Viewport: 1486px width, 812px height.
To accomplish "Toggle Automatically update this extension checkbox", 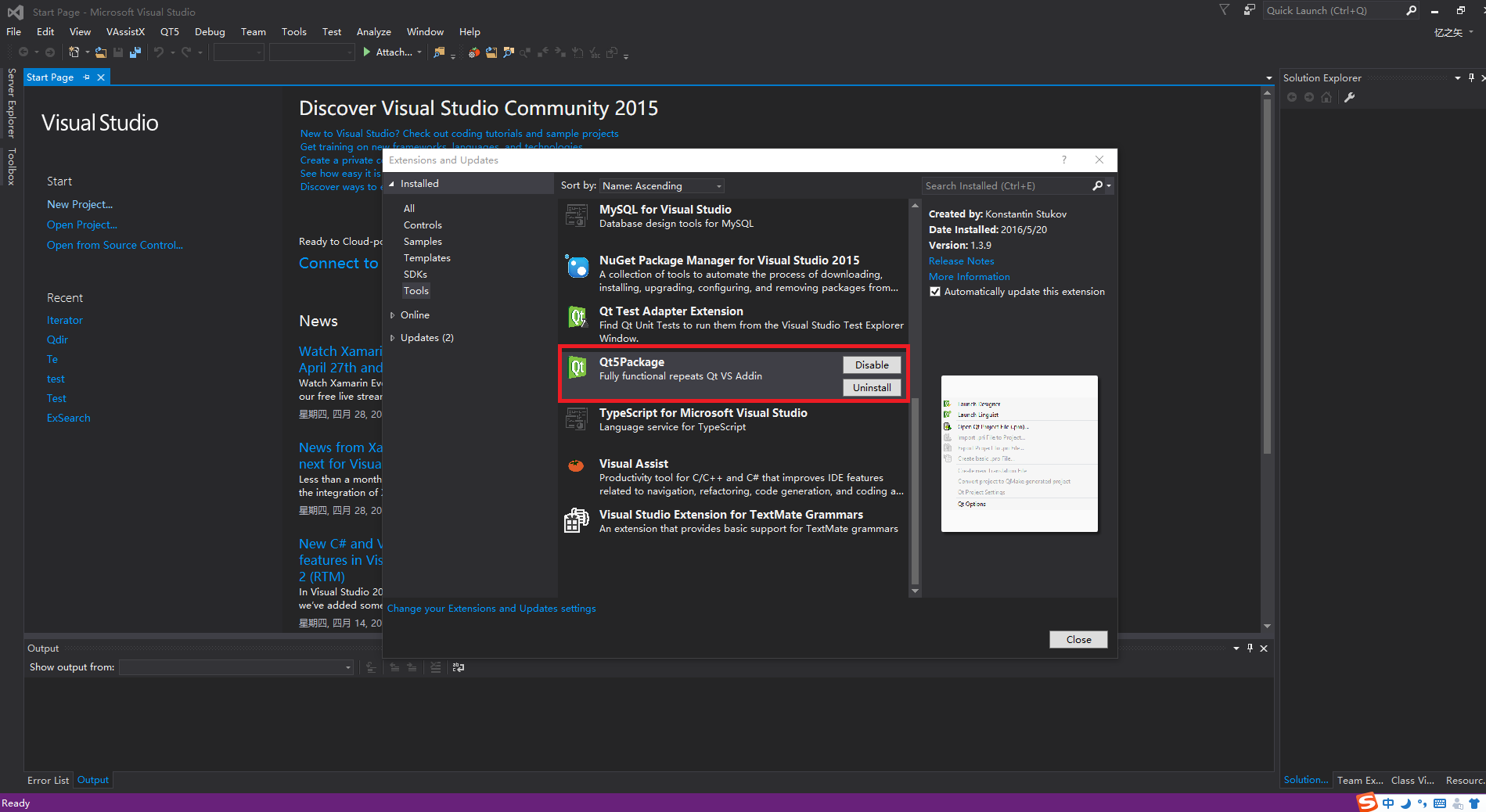I will pos(934,292).
